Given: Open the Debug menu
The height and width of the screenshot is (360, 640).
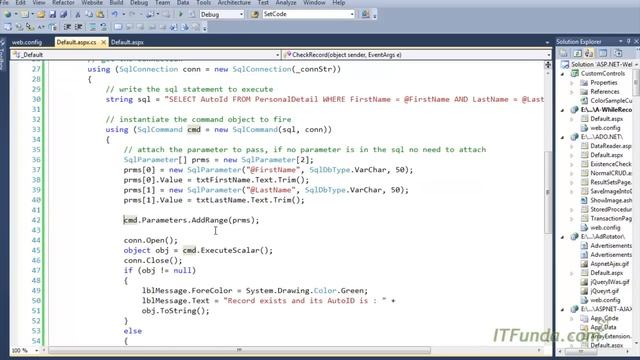Looking at the screenshot, I should (x=139, y=3).
